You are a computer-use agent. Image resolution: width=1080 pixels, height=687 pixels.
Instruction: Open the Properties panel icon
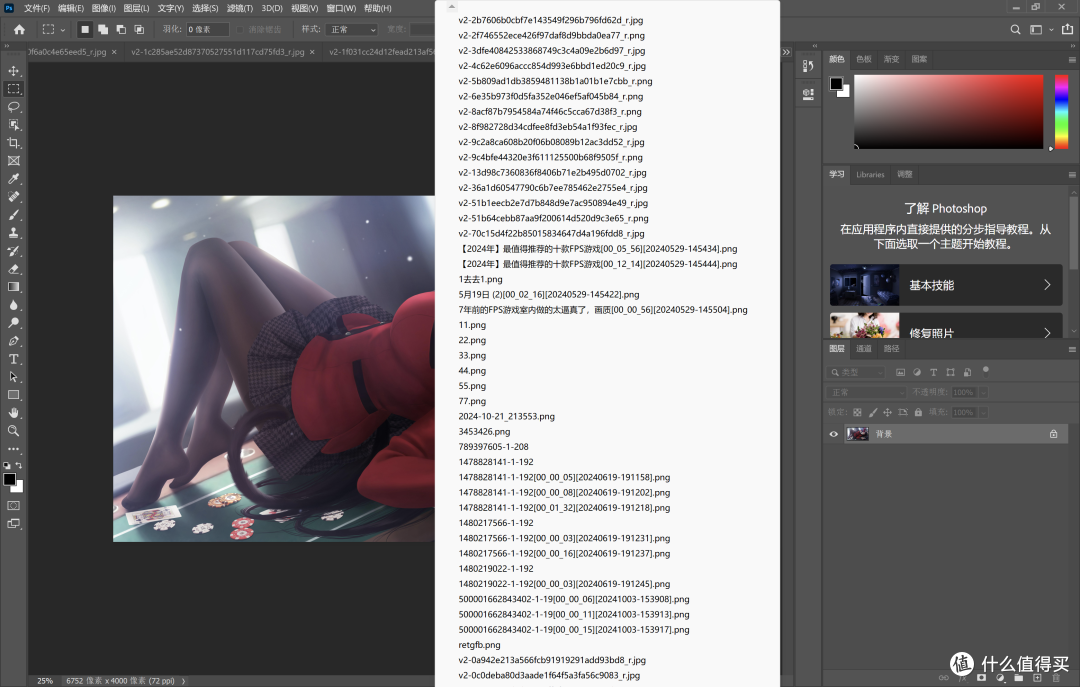coord(809,94)
